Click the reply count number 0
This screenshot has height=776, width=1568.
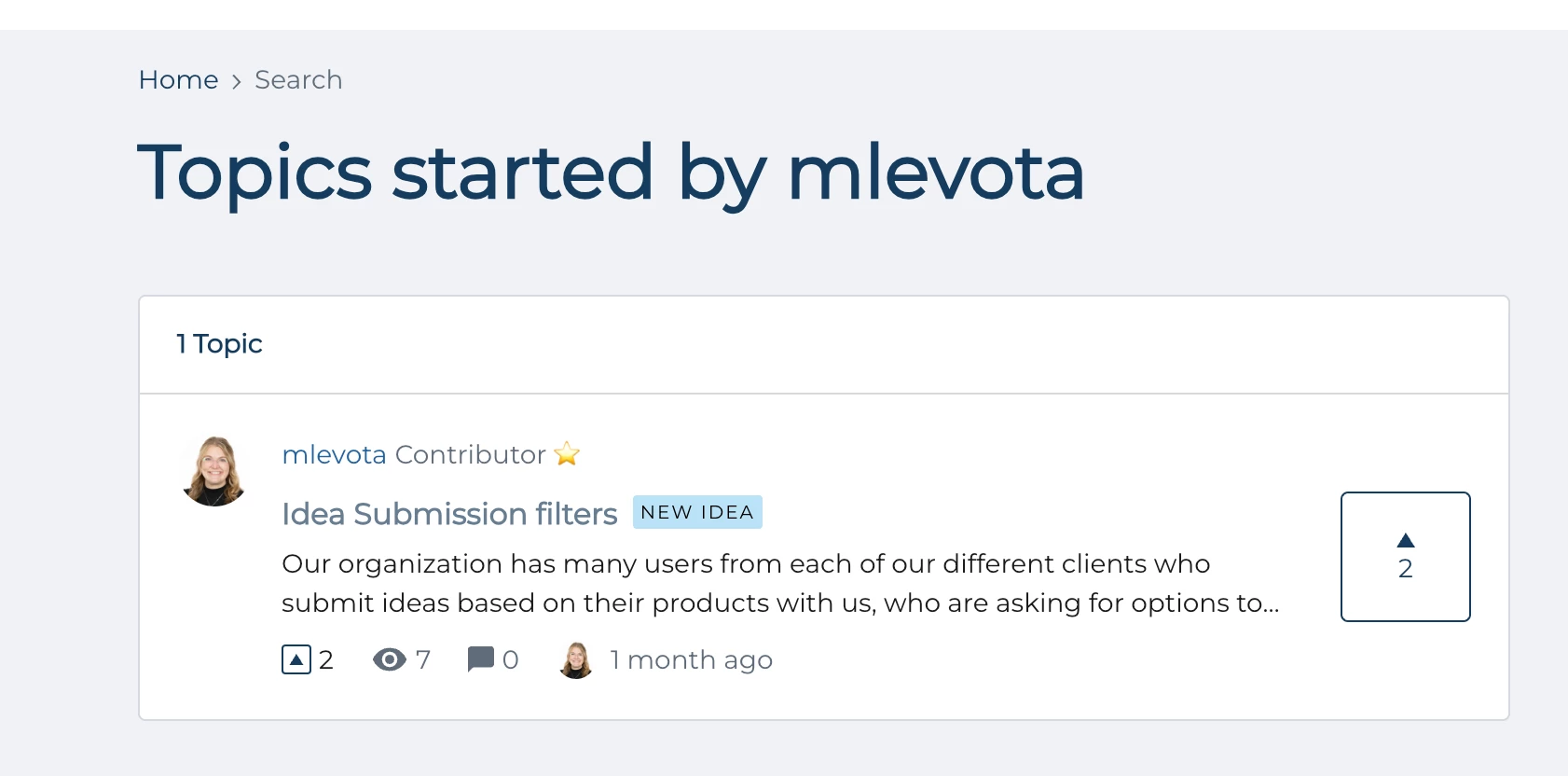tap(510, 660)
